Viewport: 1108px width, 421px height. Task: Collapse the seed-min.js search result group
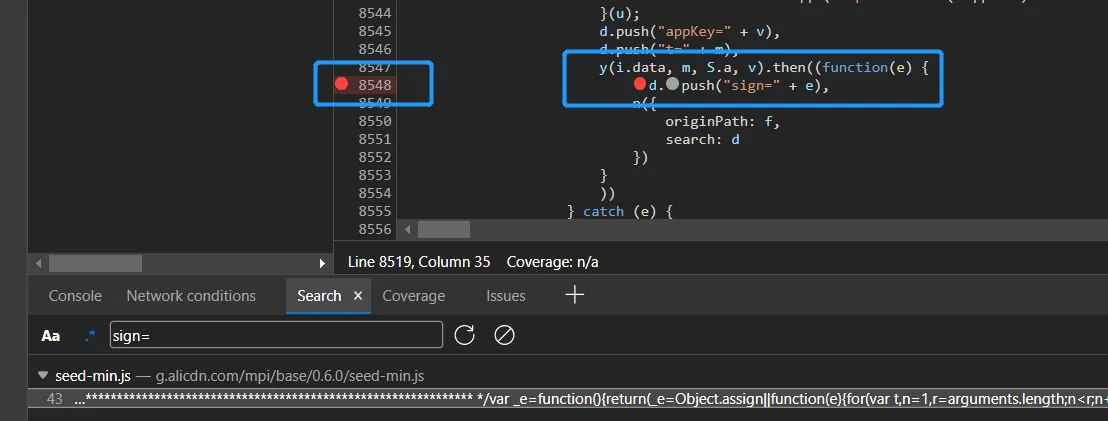[x=42, y=376]
